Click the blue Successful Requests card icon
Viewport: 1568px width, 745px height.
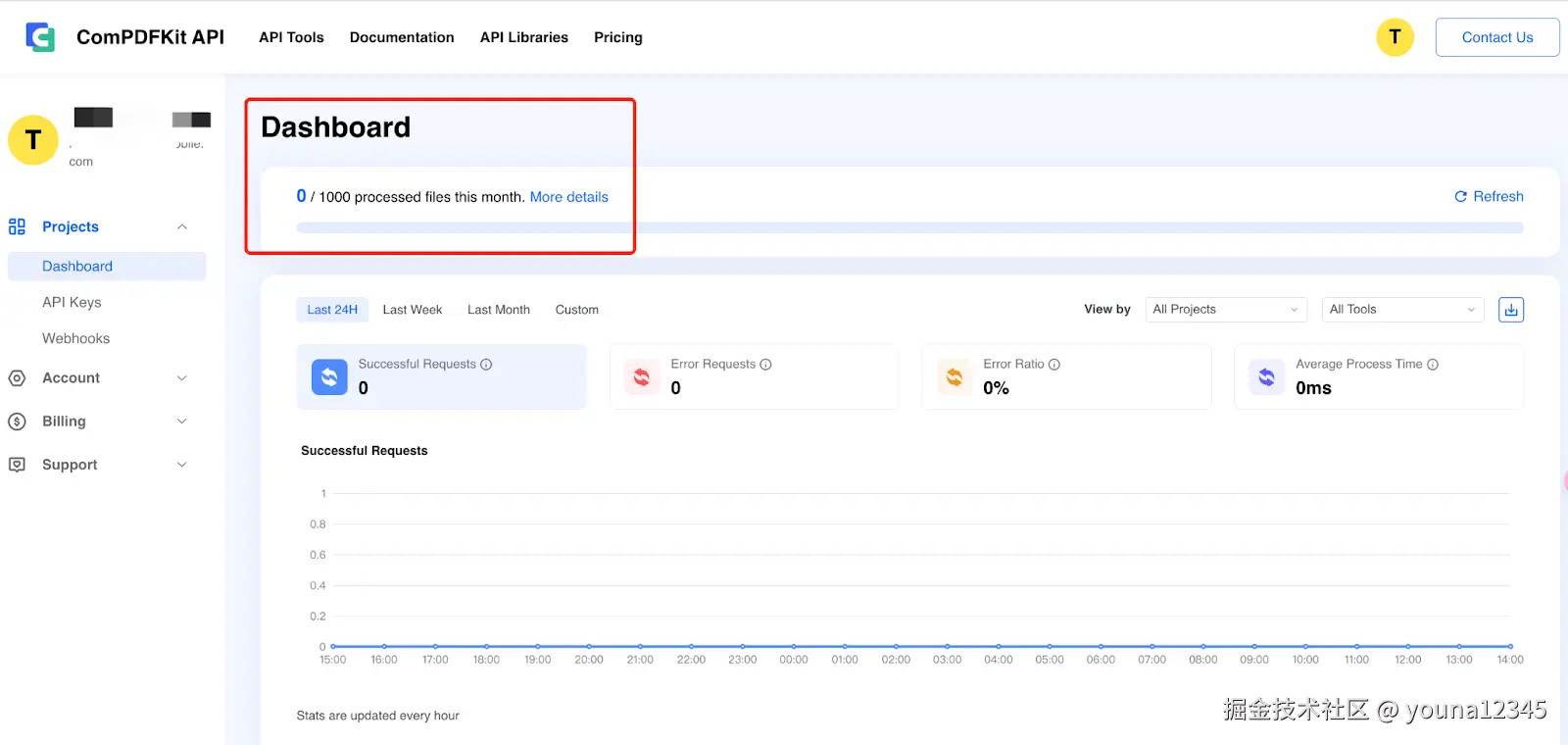point(329,376)
